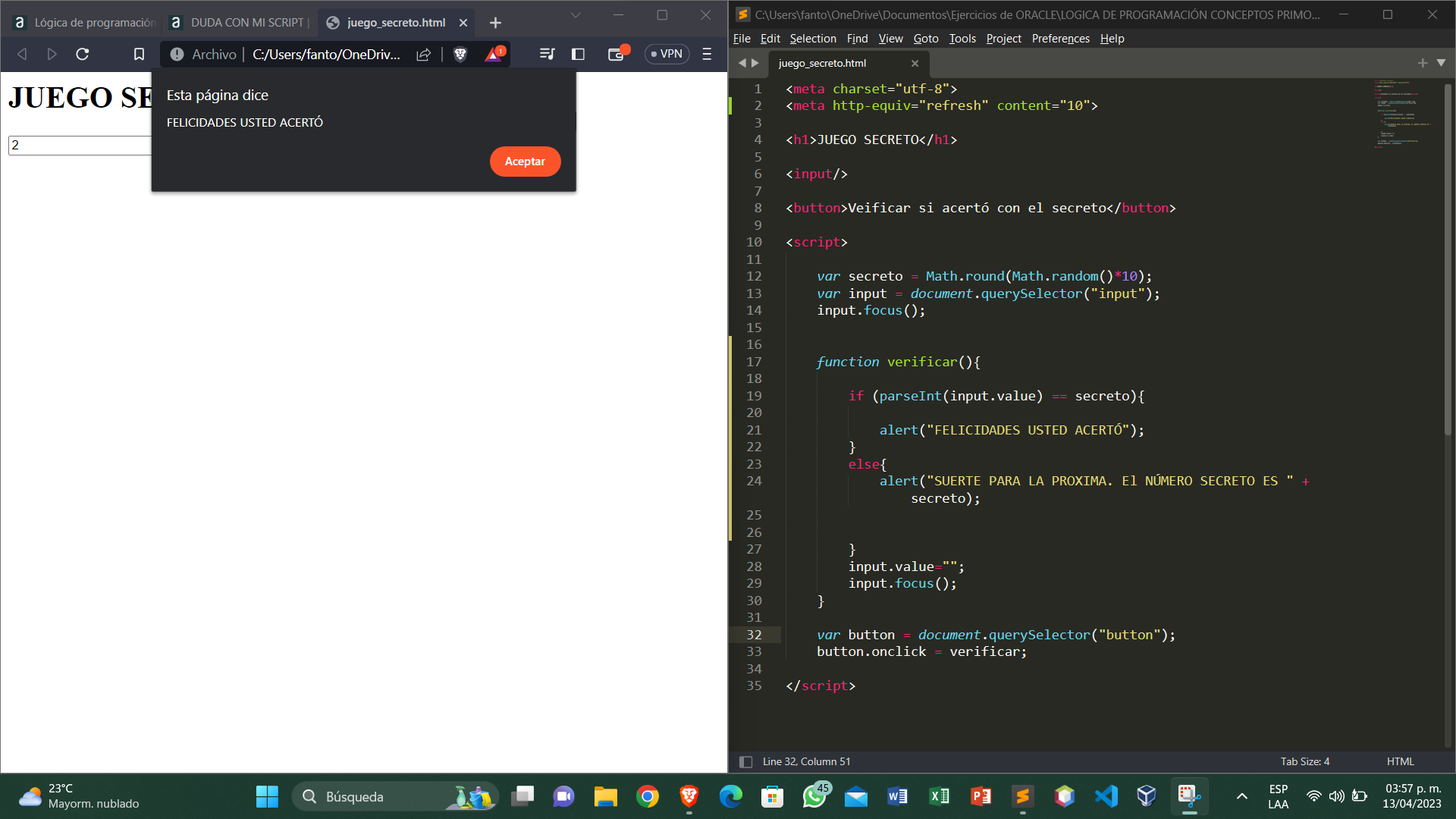Image resolution: width=1456 pixels, height=819 pixels.
Task: Bookmark this page in Brave
Action: [x=139, y=54]
